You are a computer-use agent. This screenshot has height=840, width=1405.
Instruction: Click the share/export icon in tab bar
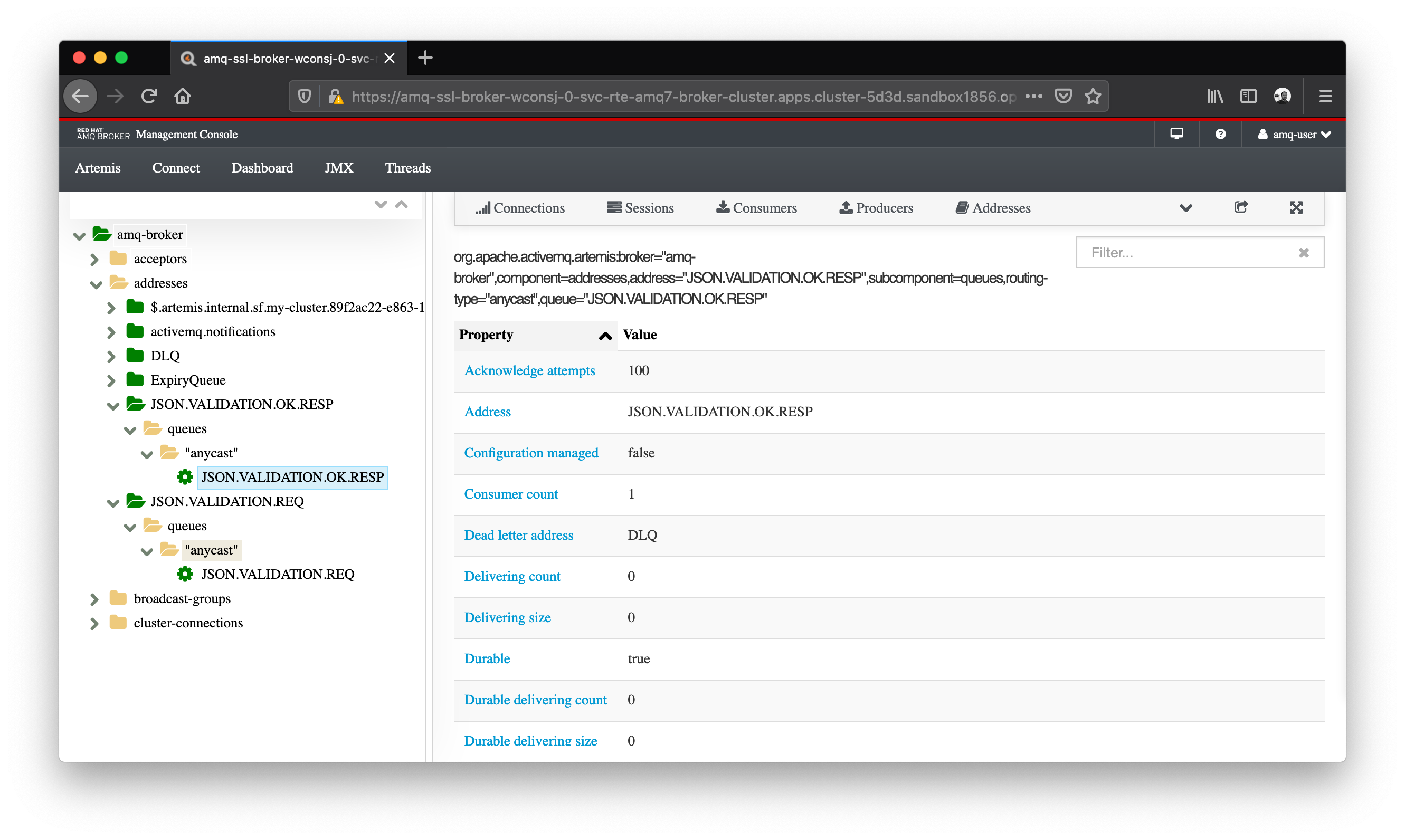pyautogui.click(x=1241, y=207)
